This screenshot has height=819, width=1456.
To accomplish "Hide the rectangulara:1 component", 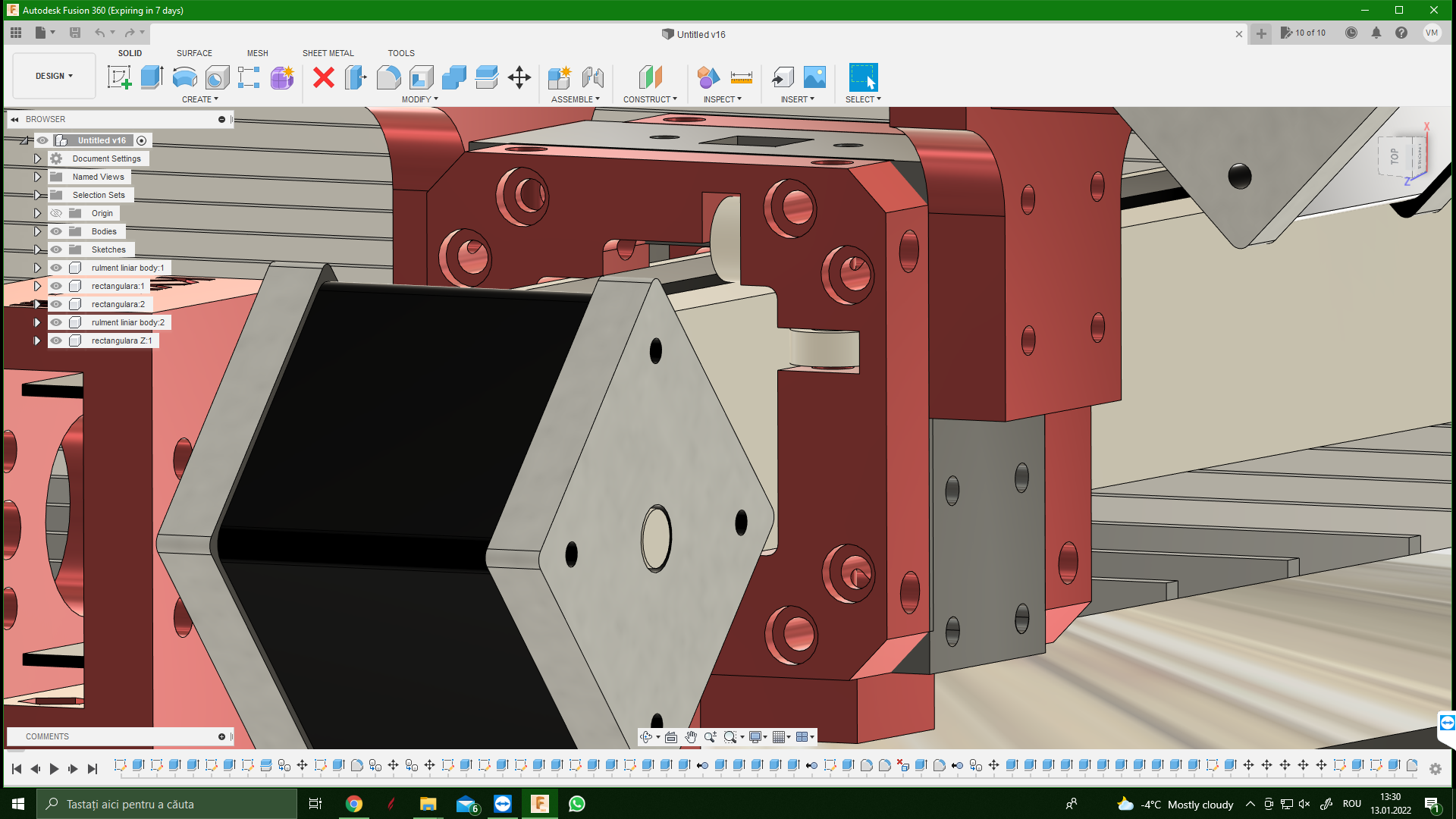I will (56, 286).
